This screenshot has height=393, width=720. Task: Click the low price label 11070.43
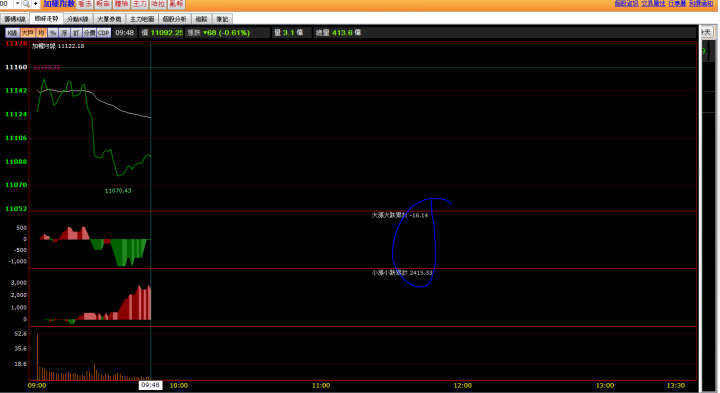pos(118,191)
